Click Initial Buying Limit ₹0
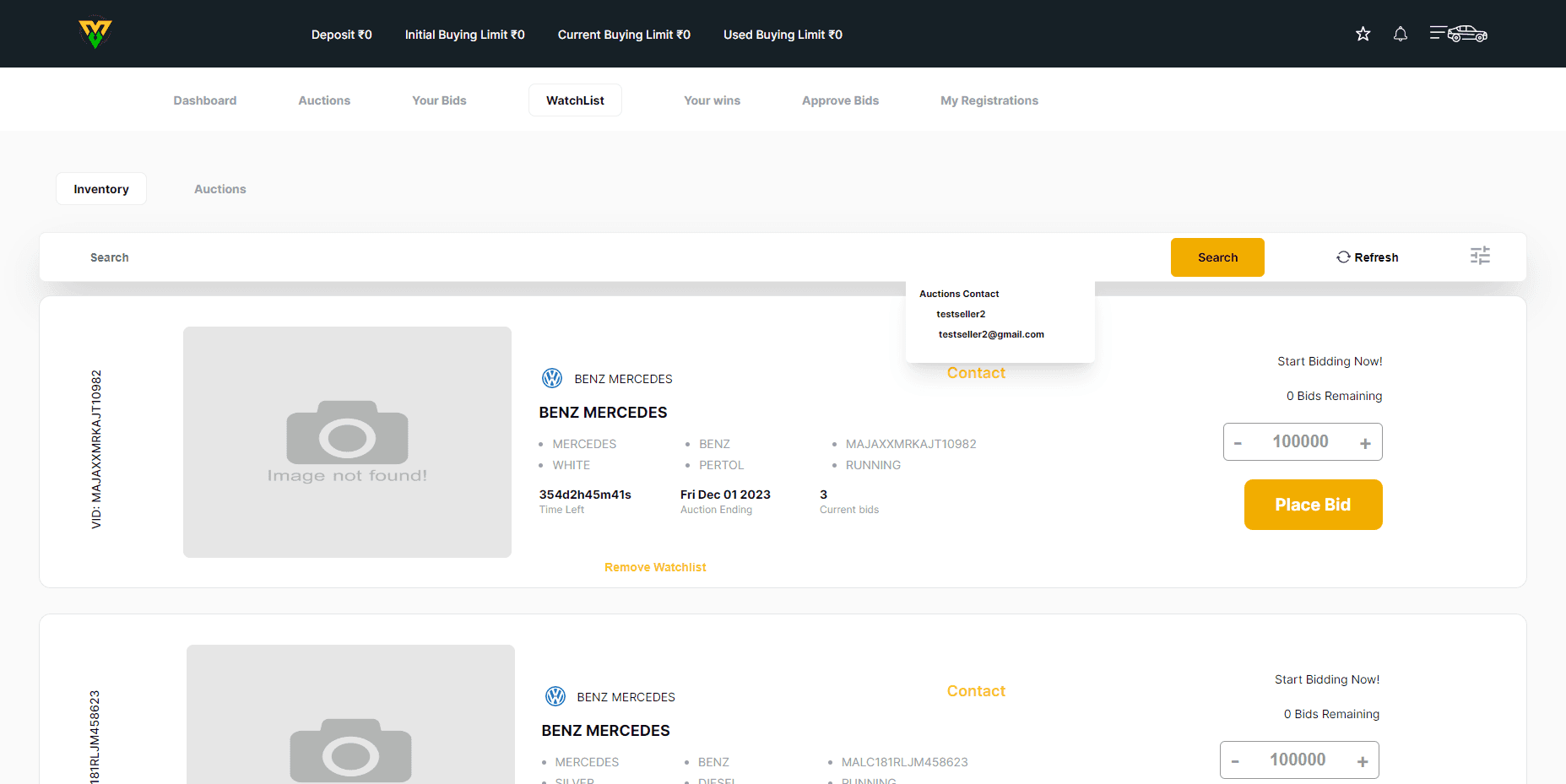Viewport: 1566px width, 784px height. [464, 35]
